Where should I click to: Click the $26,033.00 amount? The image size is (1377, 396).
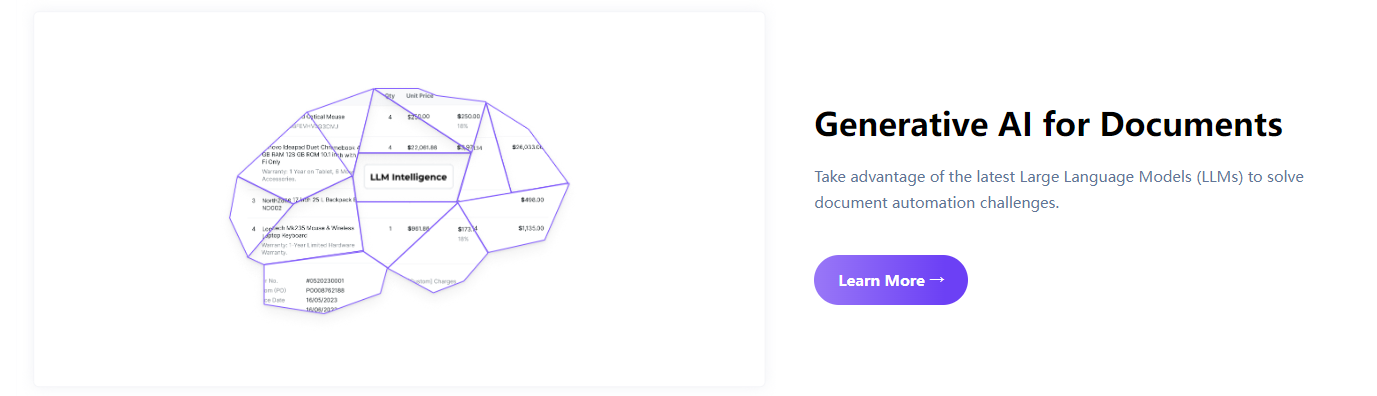(528, 147)
